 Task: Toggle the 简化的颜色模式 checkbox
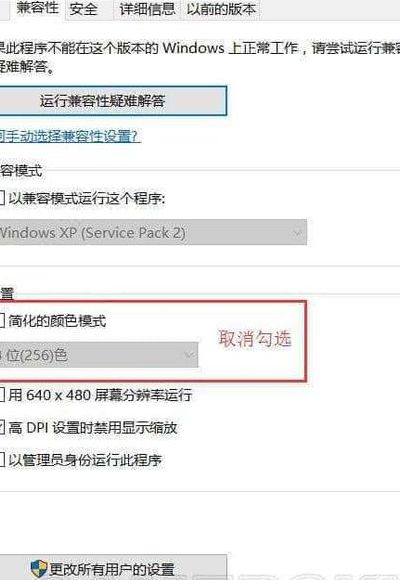click(x=1, y=320)
